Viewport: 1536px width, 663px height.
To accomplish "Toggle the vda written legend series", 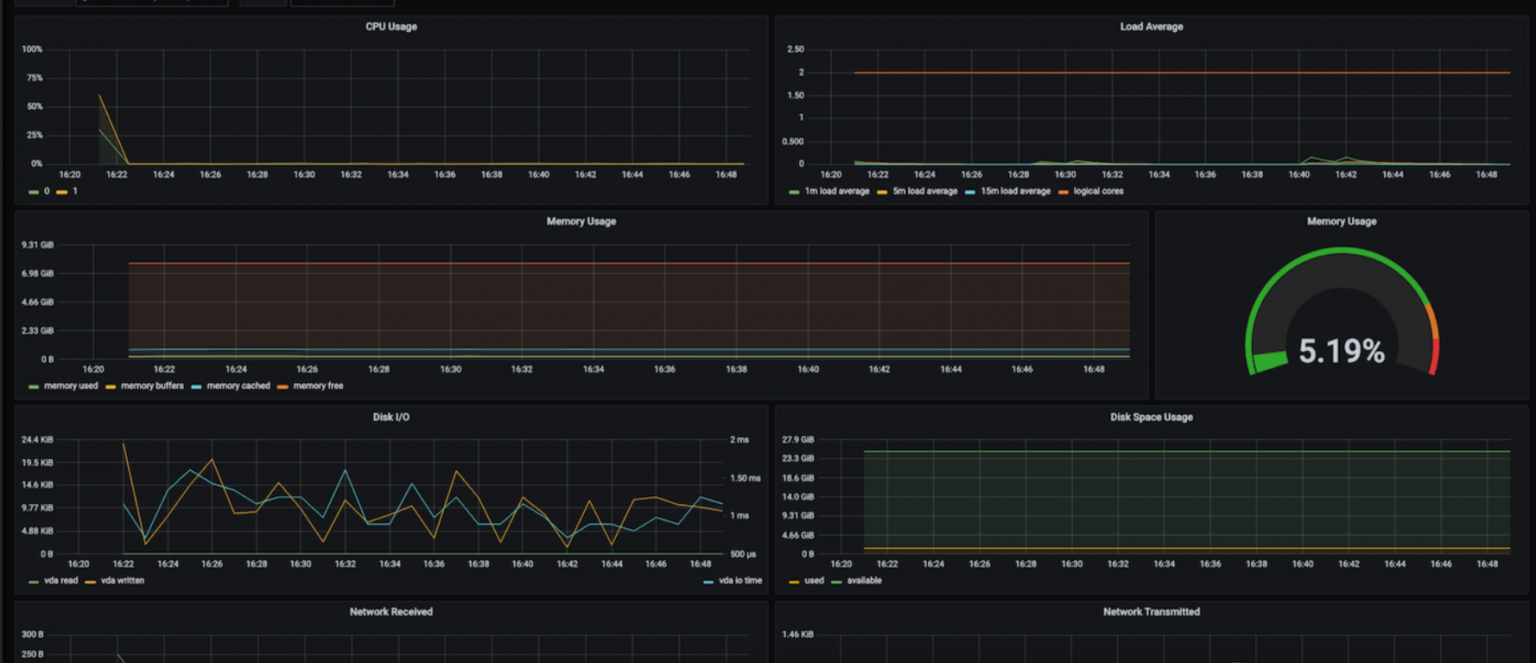I will (122, 580).
